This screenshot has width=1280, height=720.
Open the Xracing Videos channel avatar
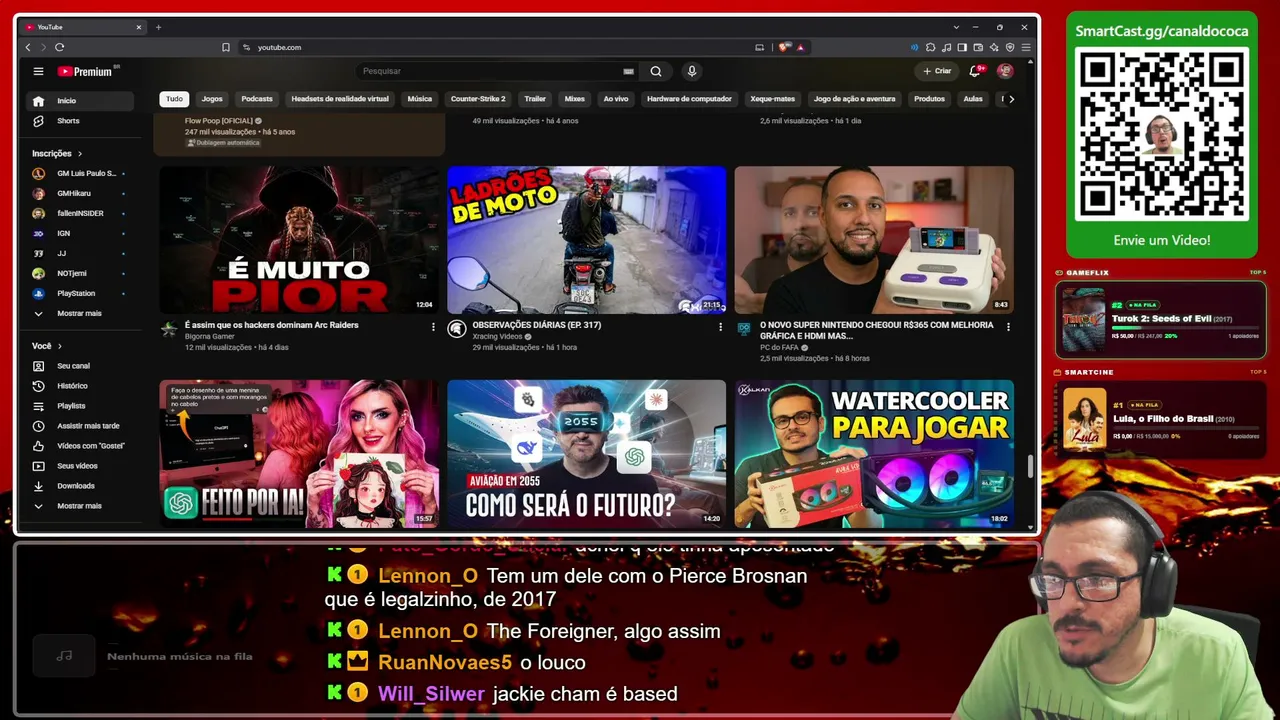(x=456, y=329)
